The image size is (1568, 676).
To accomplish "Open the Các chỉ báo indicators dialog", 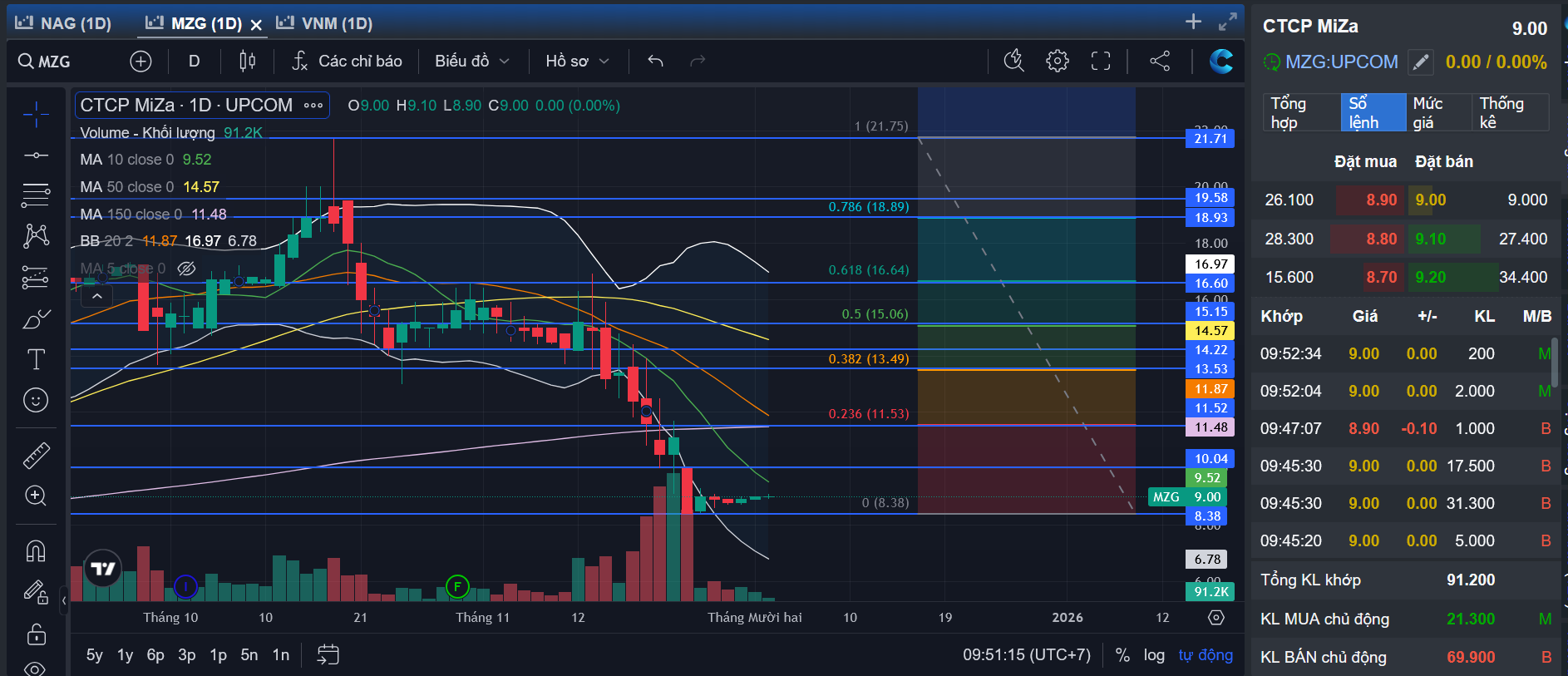I will click(x=347, y=61).
